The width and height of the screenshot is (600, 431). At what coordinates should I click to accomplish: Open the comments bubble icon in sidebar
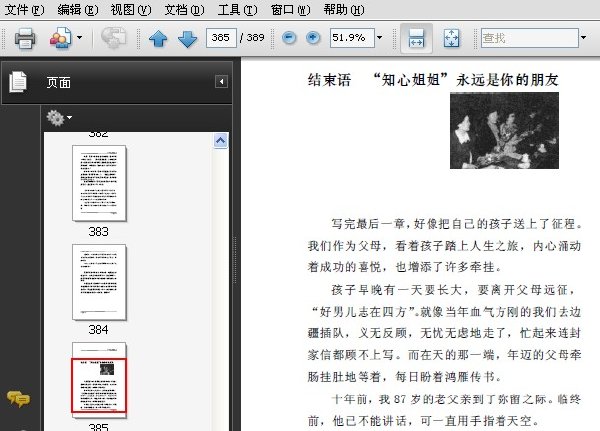18,399
